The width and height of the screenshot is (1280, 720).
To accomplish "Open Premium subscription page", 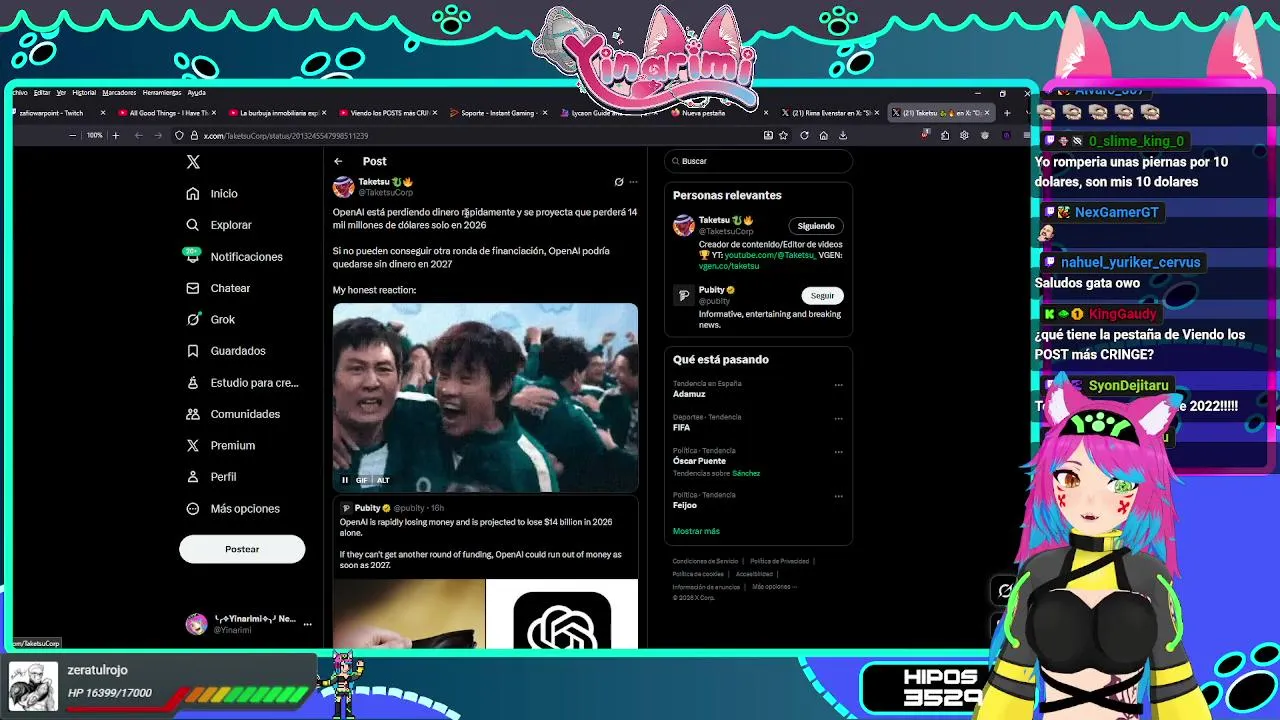I will tap(220, 445).
